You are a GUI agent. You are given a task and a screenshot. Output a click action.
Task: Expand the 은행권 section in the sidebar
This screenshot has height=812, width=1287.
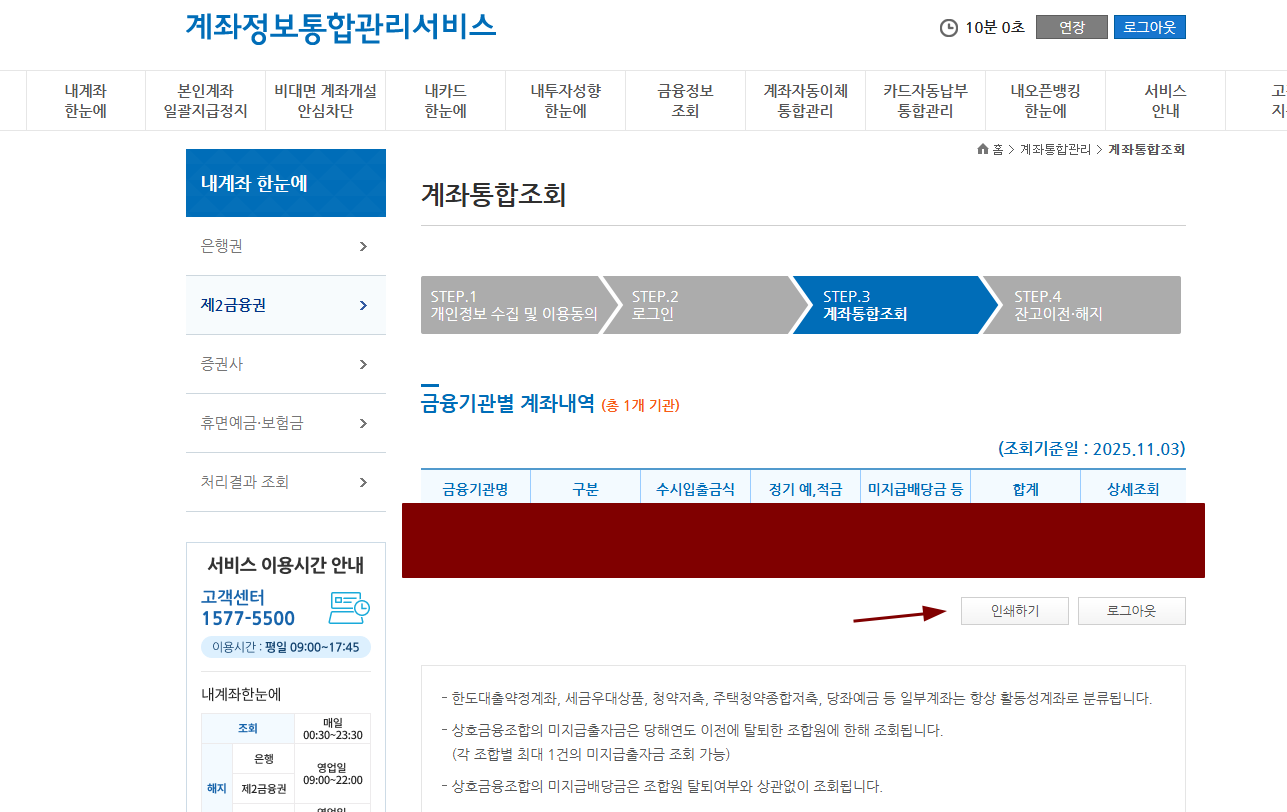point(285,246)
